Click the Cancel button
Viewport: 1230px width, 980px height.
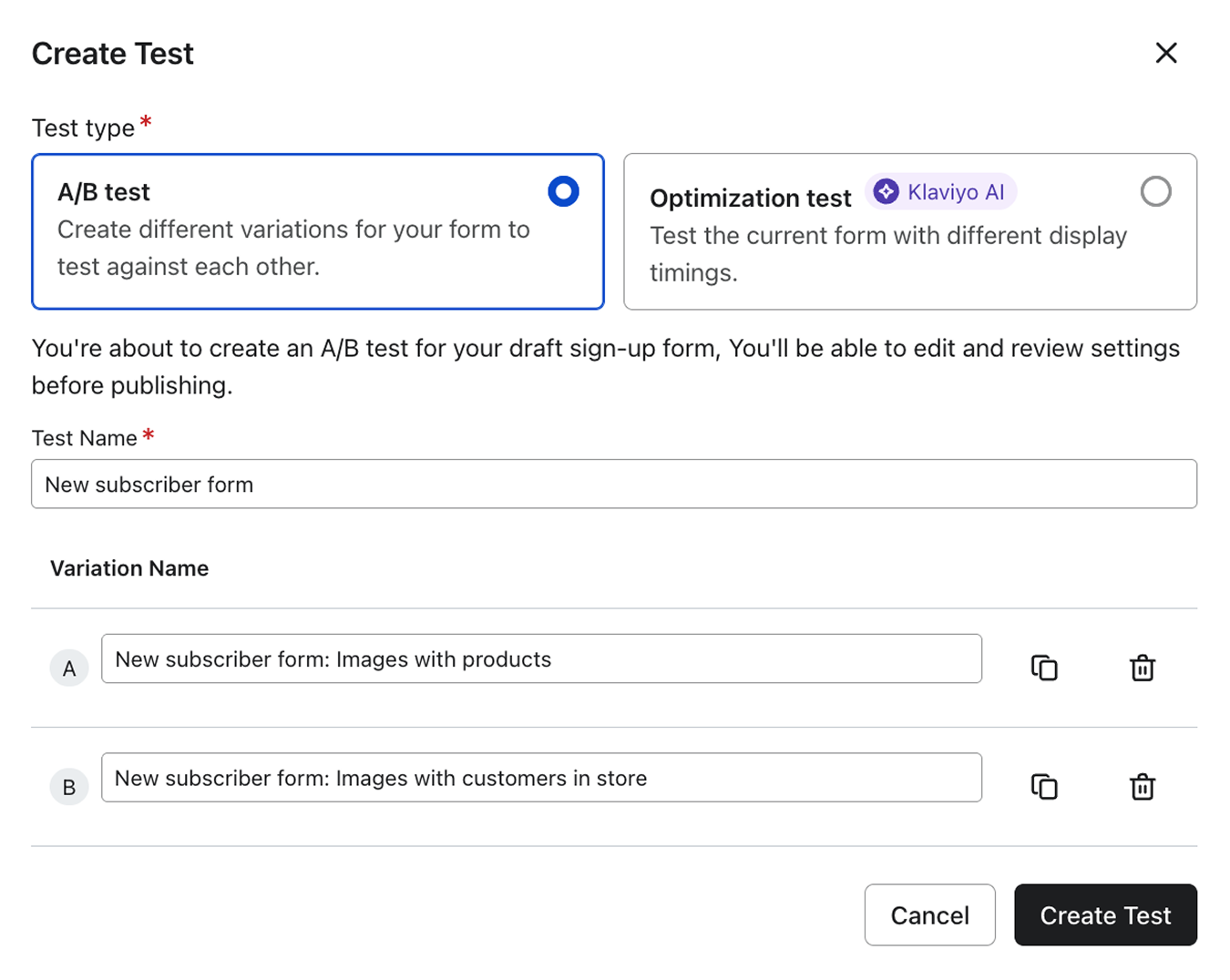929,914
